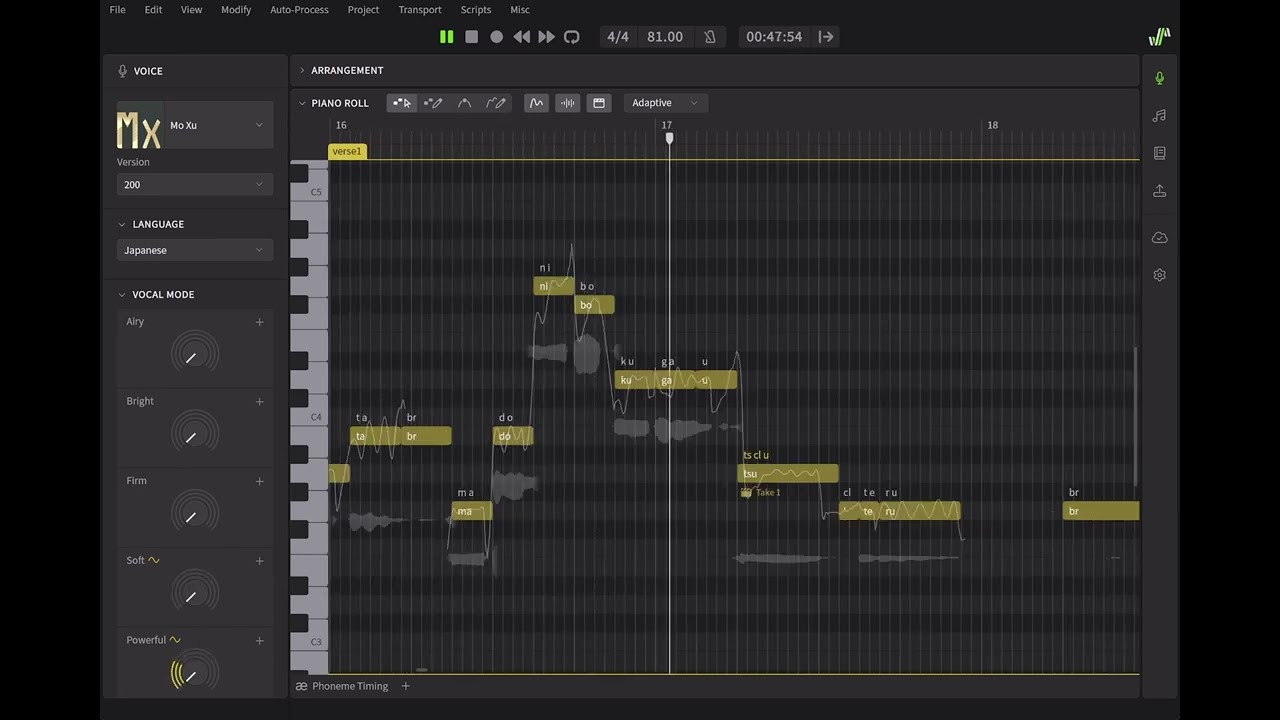
Task: Open the Mo Xu voice selector dropdown
Action: click(195, 125)
